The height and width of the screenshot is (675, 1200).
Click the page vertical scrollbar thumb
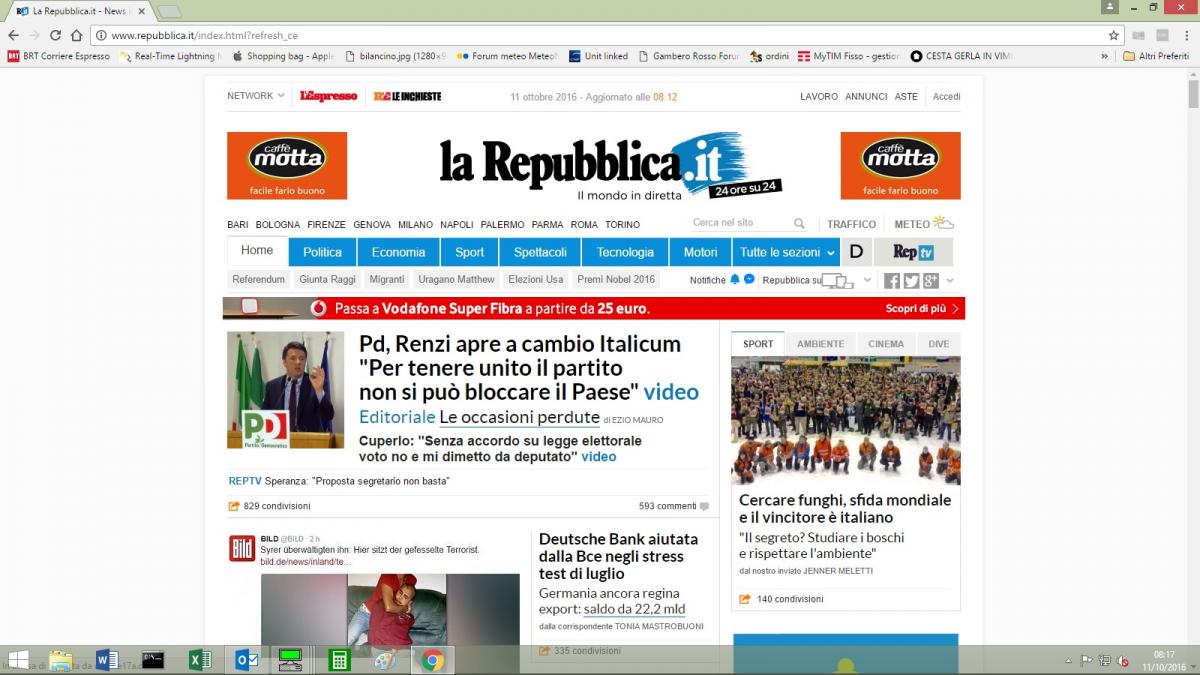(x=1193, y=93)
